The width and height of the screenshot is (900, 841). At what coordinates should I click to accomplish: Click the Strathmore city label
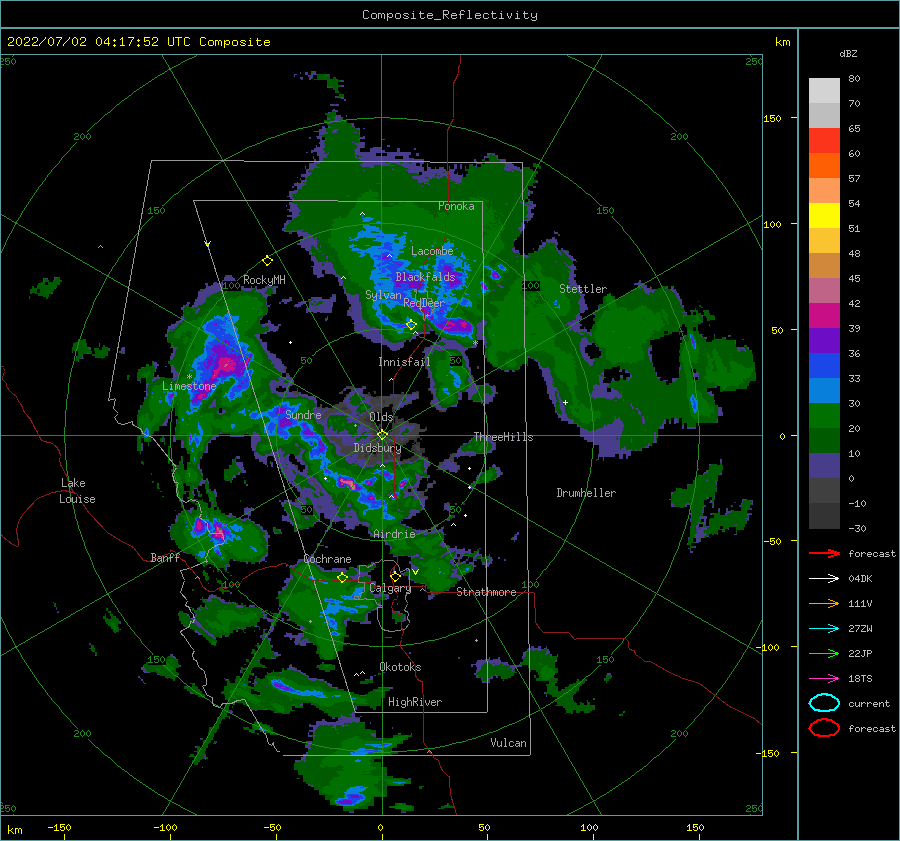click(486, 592)
